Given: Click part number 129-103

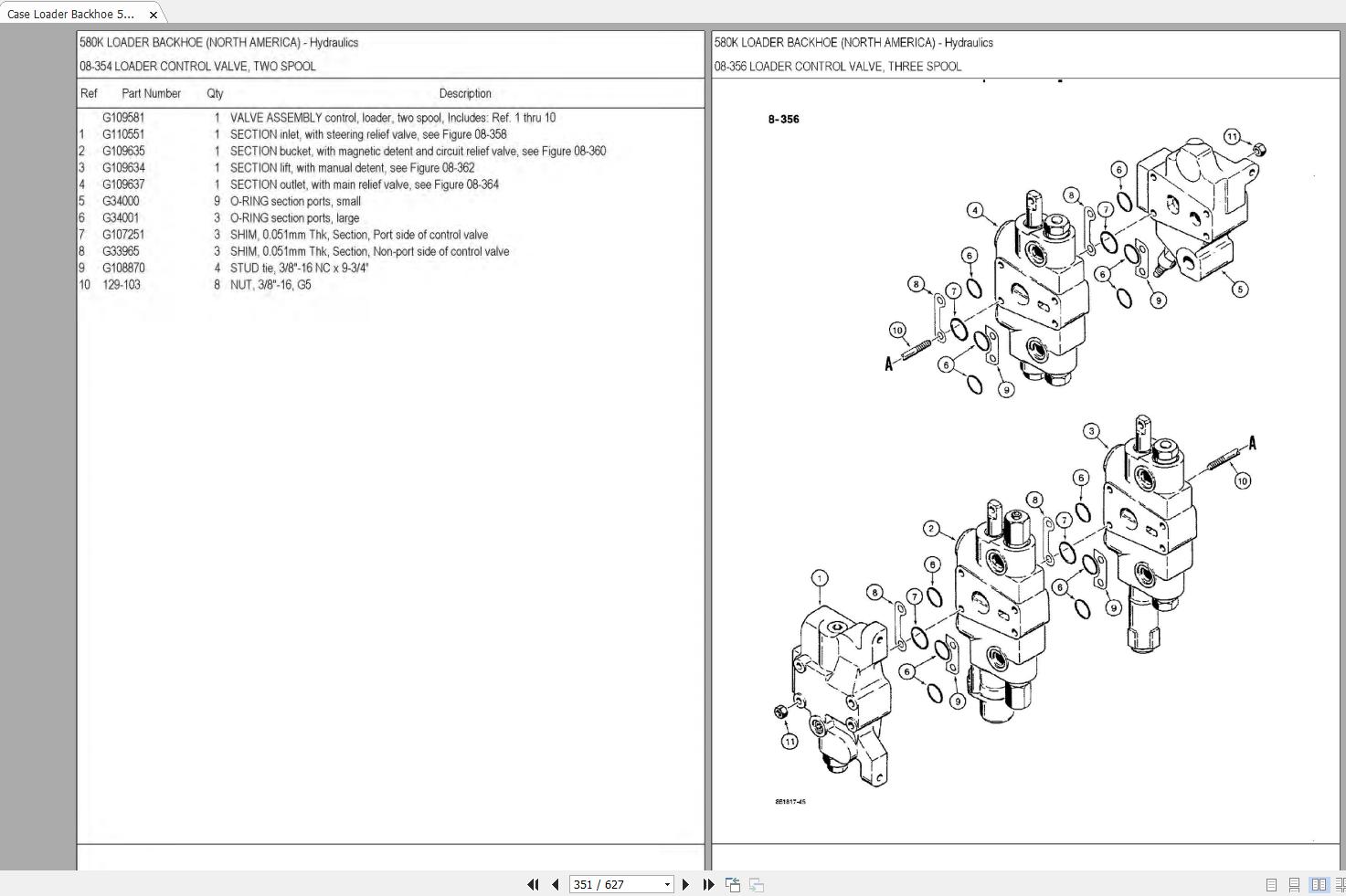Looking at the screenshot, I should [x=122, y=285].
